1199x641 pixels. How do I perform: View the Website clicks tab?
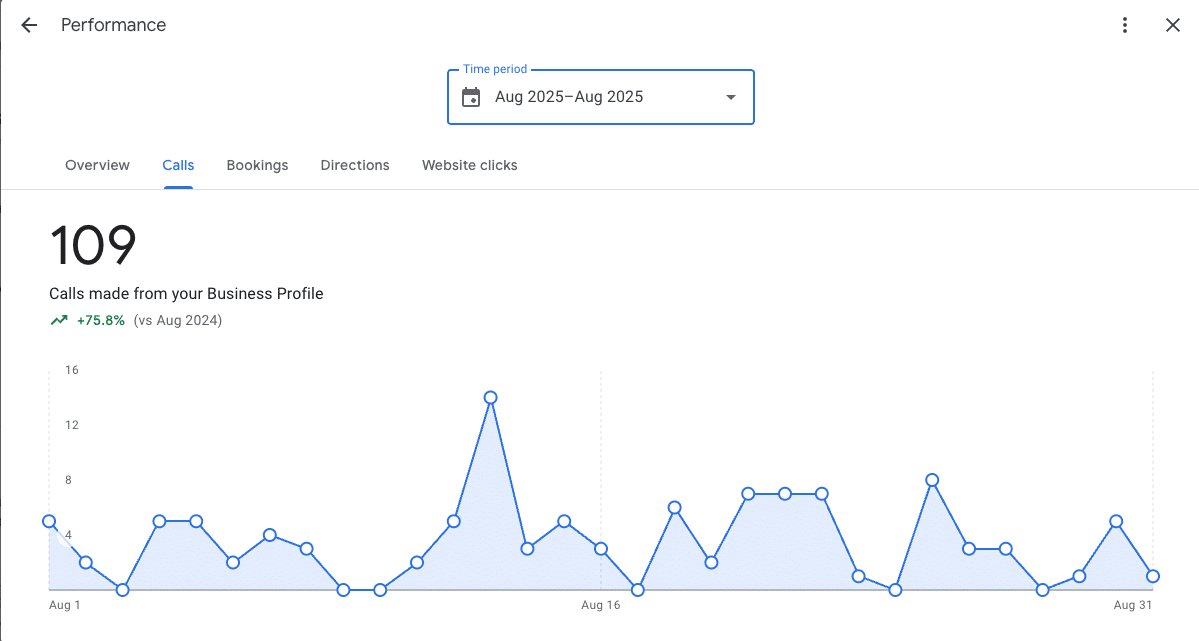click(469, 165)
